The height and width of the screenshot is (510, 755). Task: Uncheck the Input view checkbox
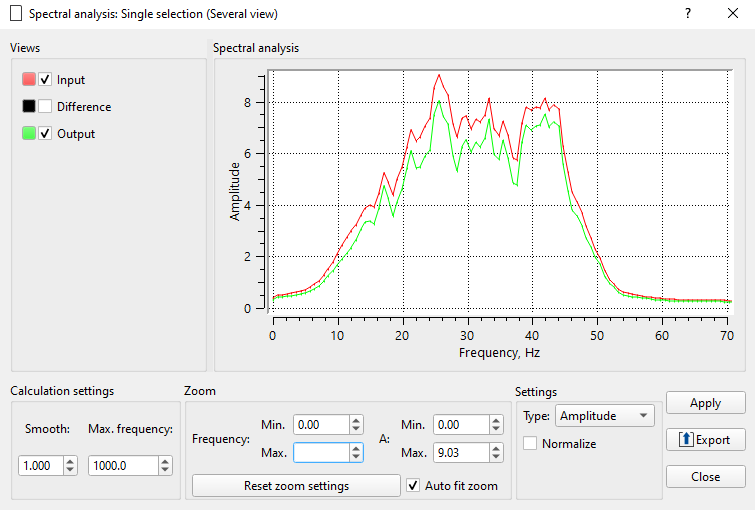coord(45,80)
